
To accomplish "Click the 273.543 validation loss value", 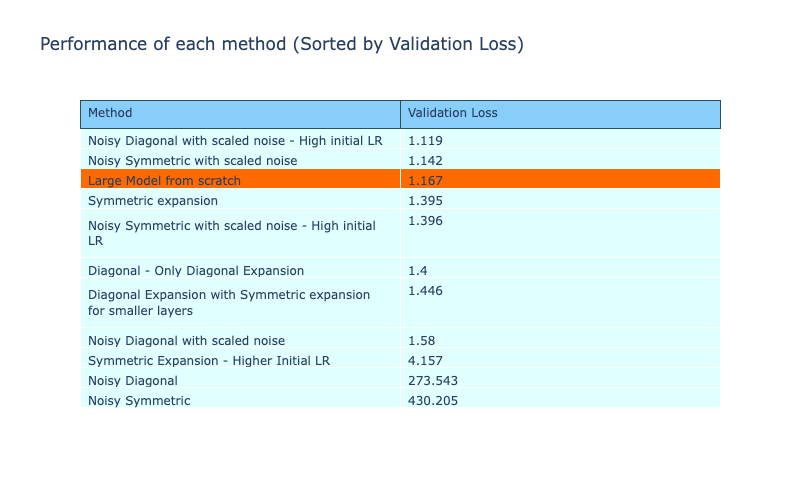I will coord(432,380).
